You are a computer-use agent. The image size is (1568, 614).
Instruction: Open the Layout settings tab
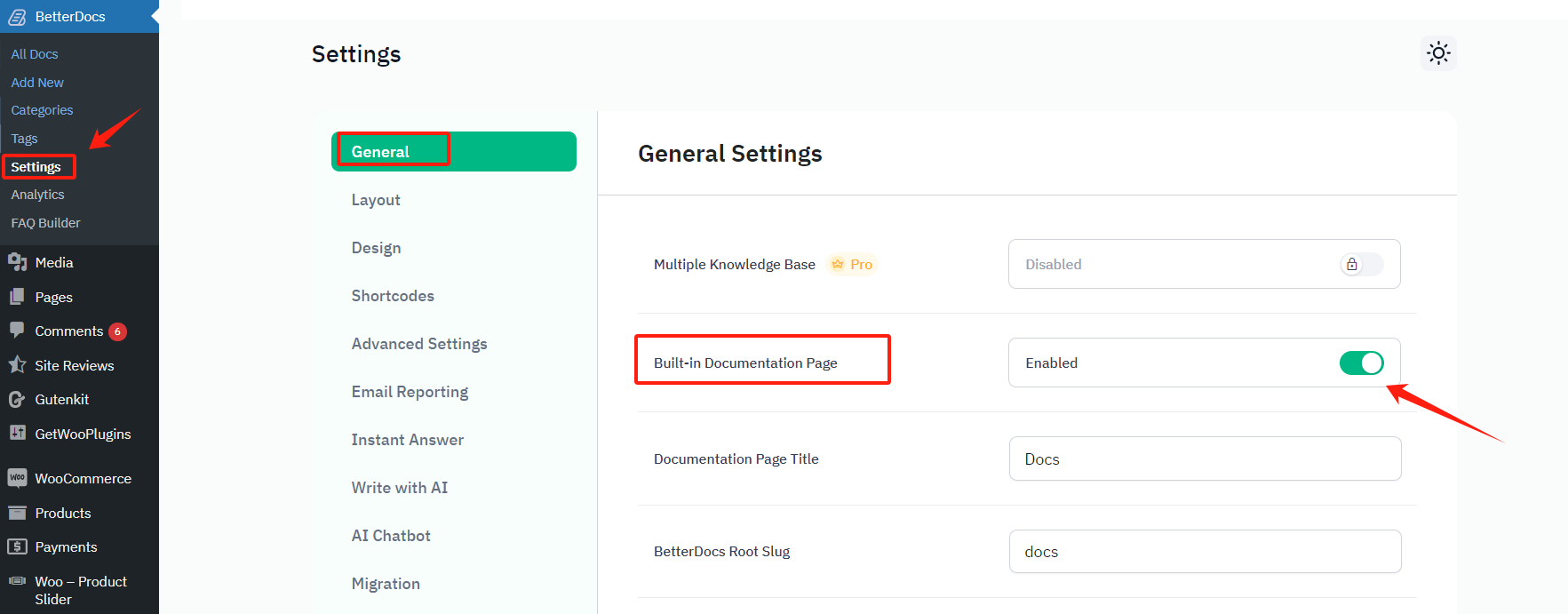(376, 200)
